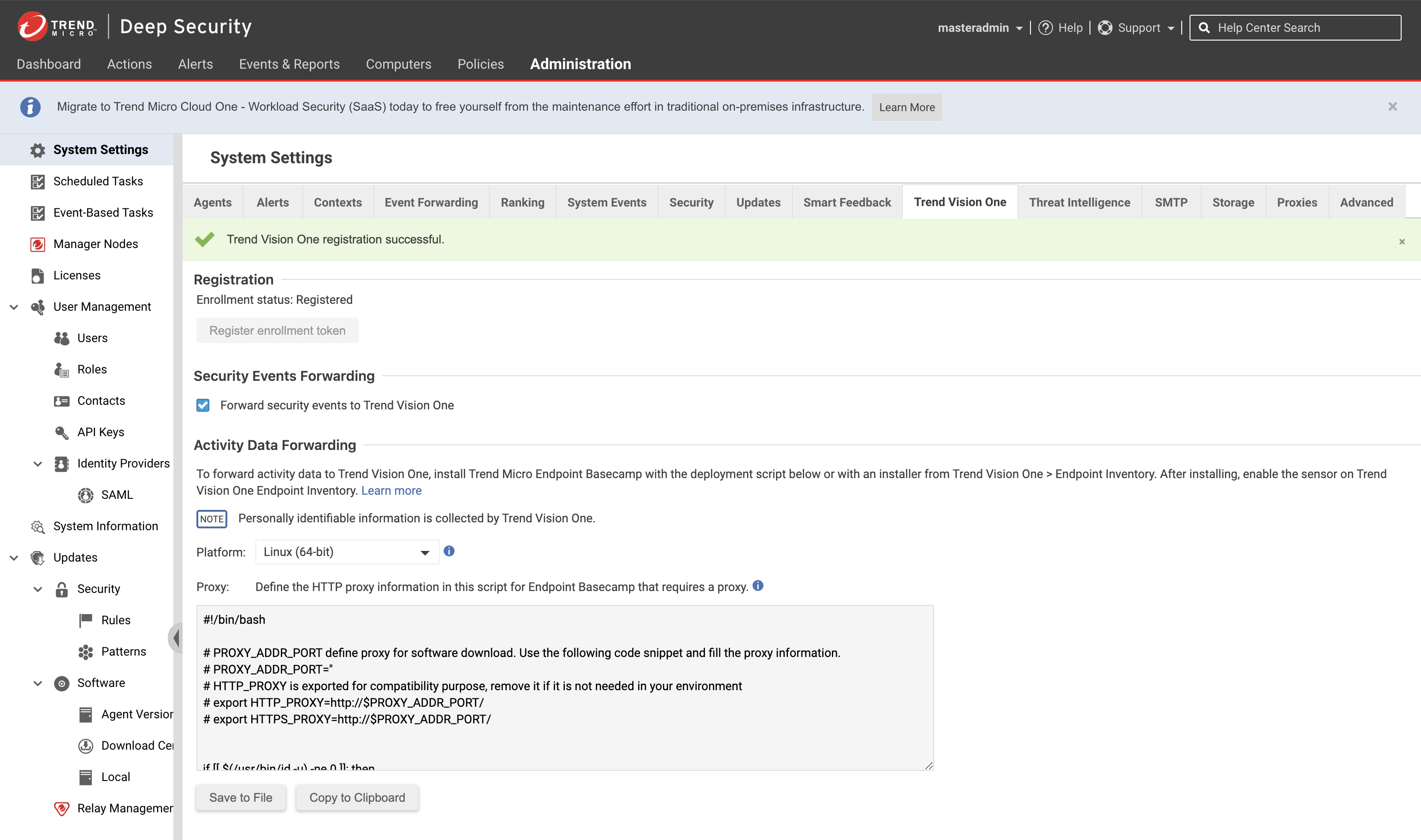Viewport: 1421px width, 840px height.
Task: Open the Platform dropdown
Action: tap(347, 552)
